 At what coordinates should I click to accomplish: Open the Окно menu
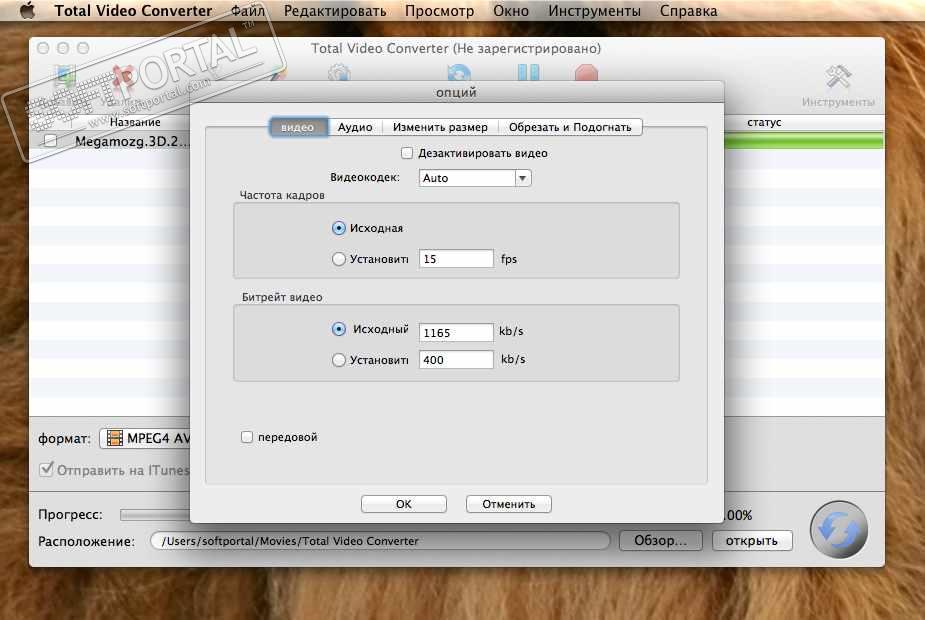[511, 11]
